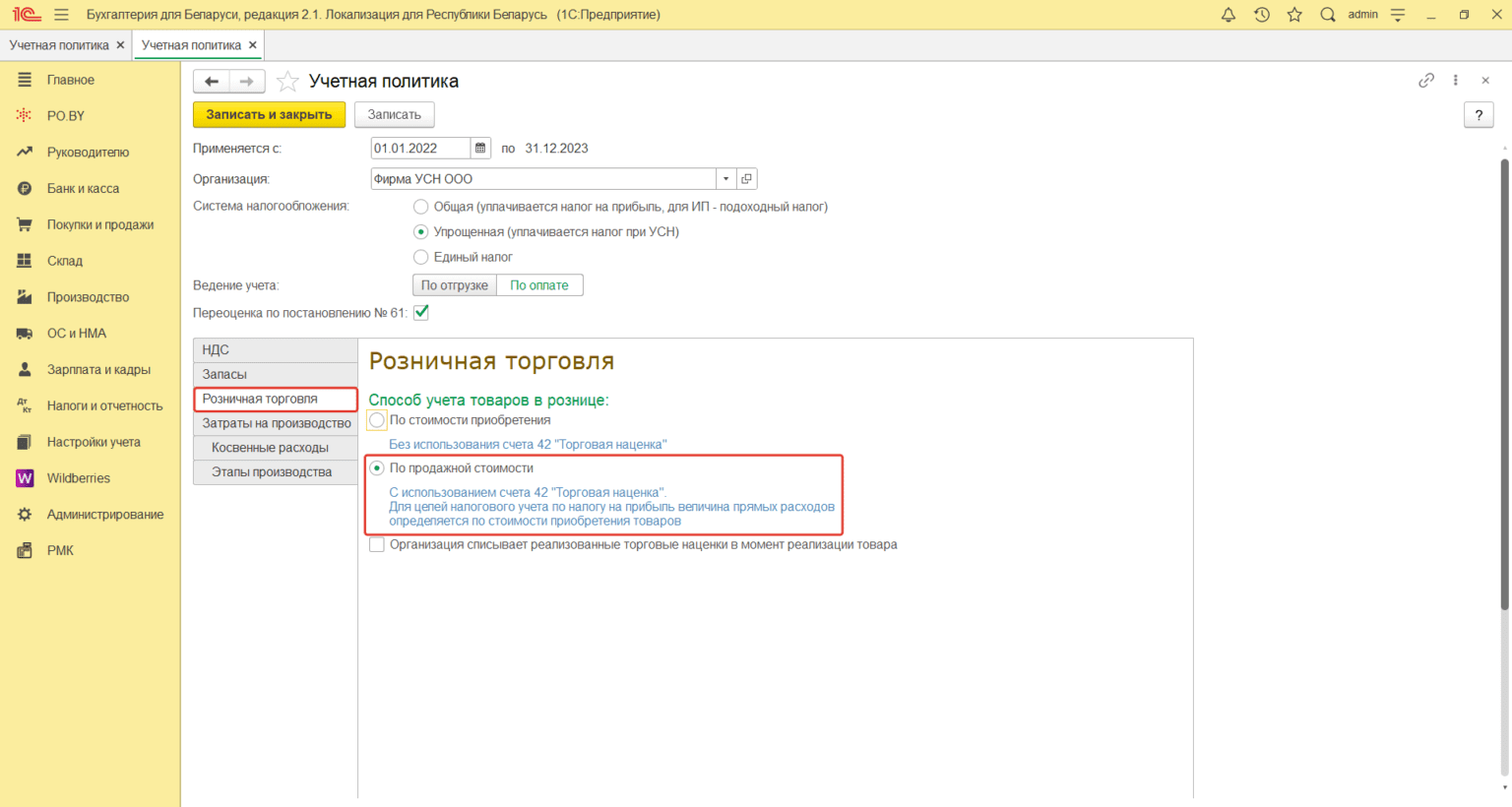Add Учетная политика to favorites star
Viewport: 1512px width, 807px height.
(287, 82)
